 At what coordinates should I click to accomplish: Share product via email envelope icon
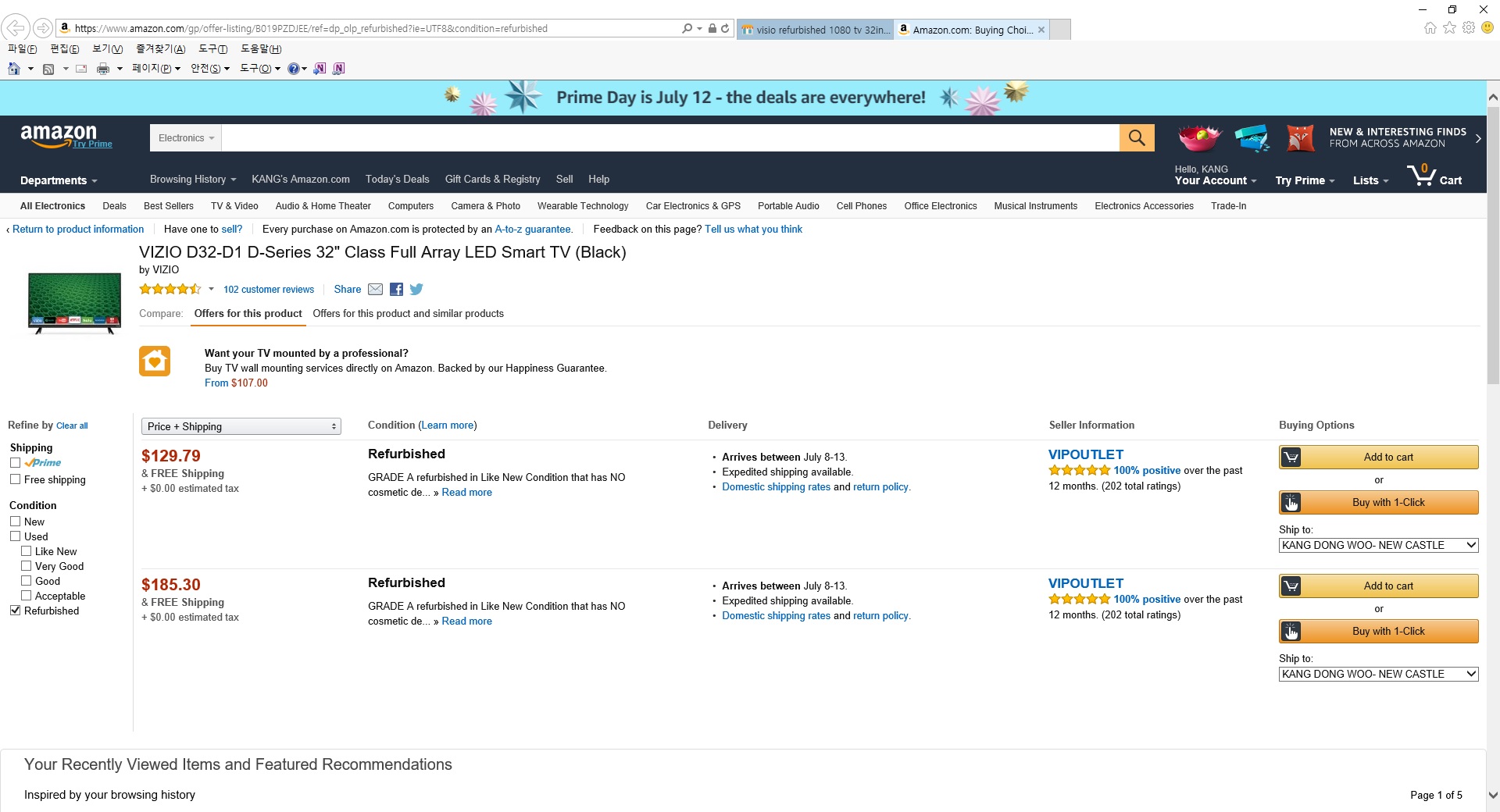coord(375,290)
